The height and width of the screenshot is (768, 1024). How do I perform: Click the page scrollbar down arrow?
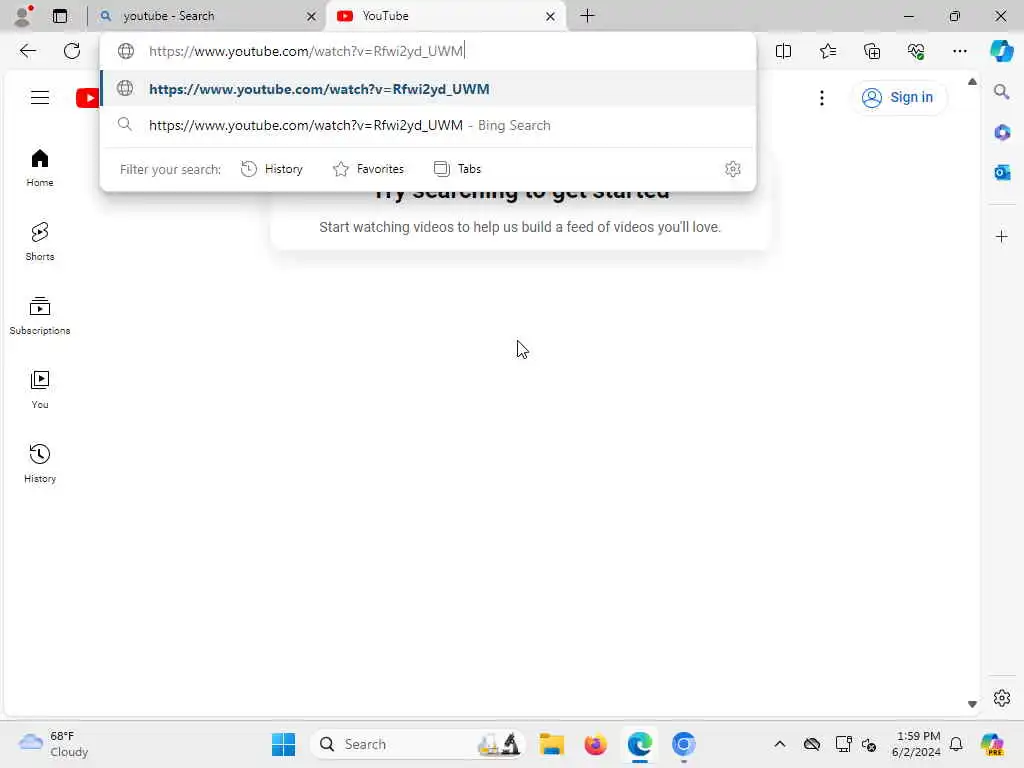pyautogui.click(x=972, y=703)
